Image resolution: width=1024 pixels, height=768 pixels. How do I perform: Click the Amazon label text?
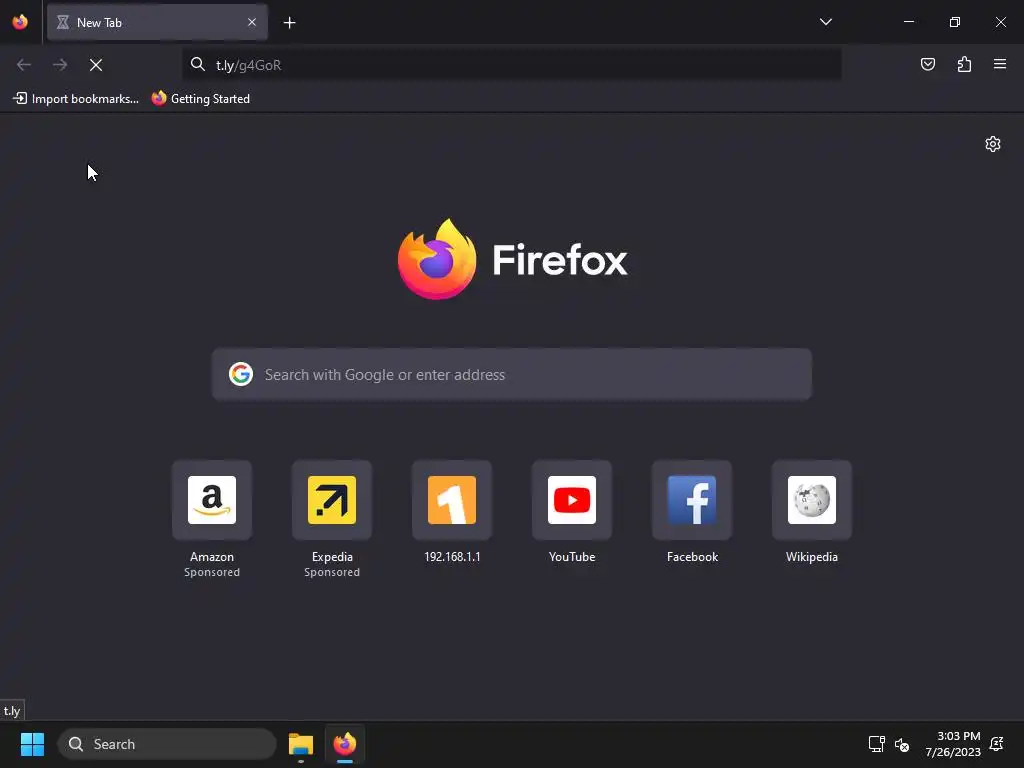pos(212,557)
